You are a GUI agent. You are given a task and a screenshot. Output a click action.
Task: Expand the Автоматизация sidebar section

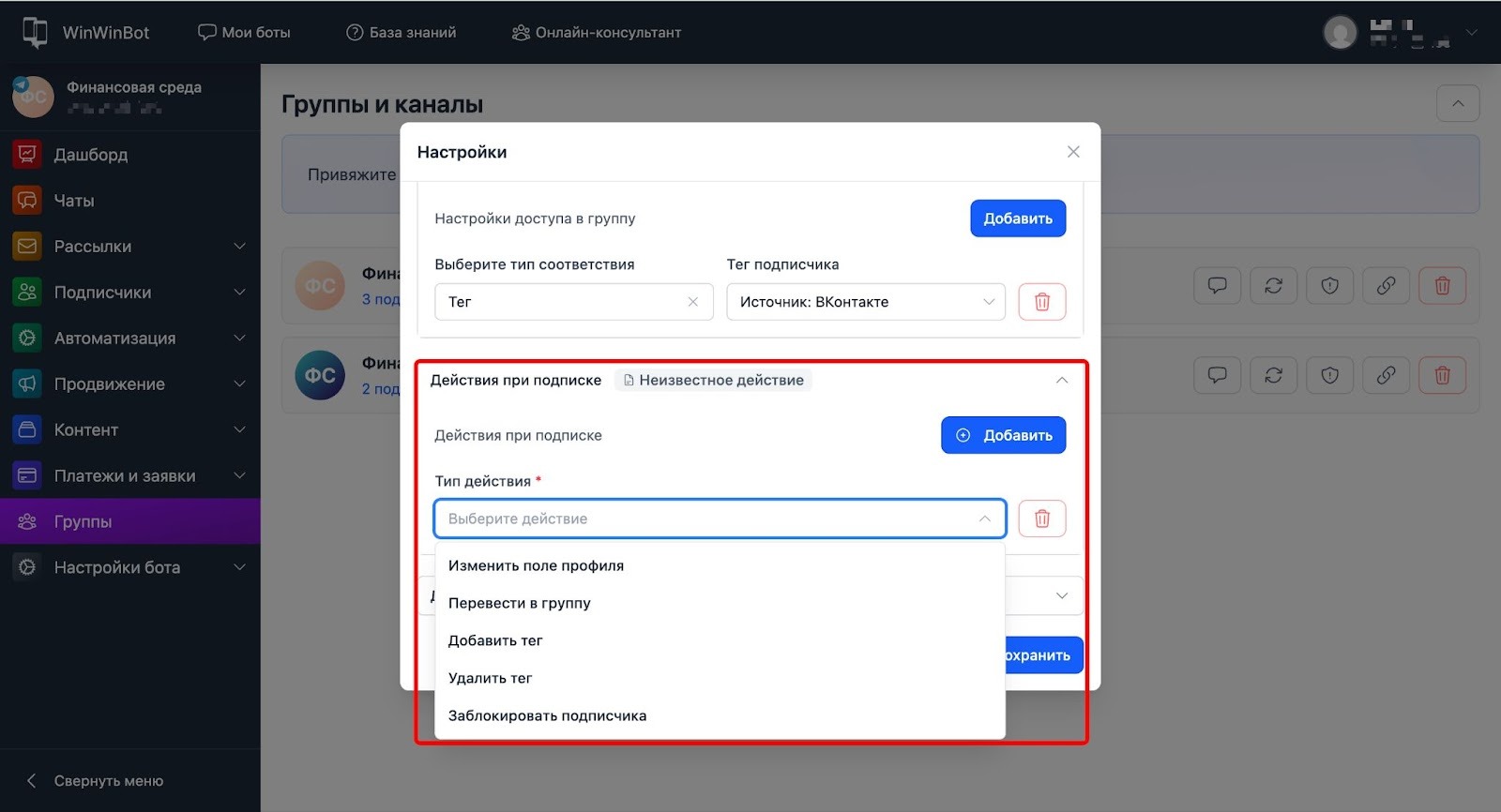point(239,338)
